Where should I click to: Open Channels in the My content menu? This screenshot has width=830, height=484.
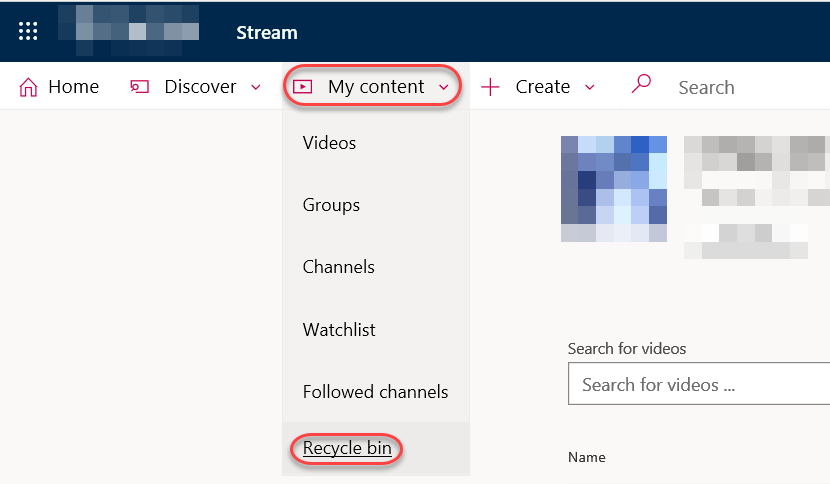(x=338, y=267)
